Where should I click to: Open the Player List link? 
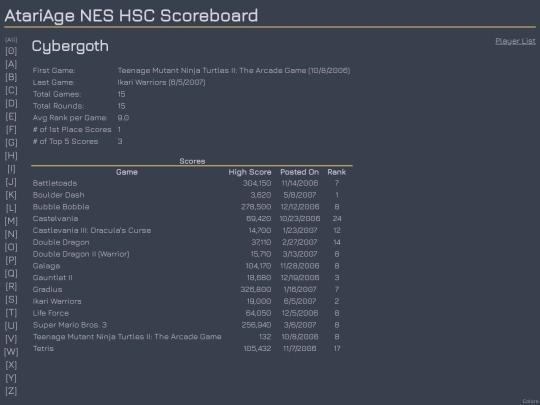pyautogui.click(x=515, y=41)
